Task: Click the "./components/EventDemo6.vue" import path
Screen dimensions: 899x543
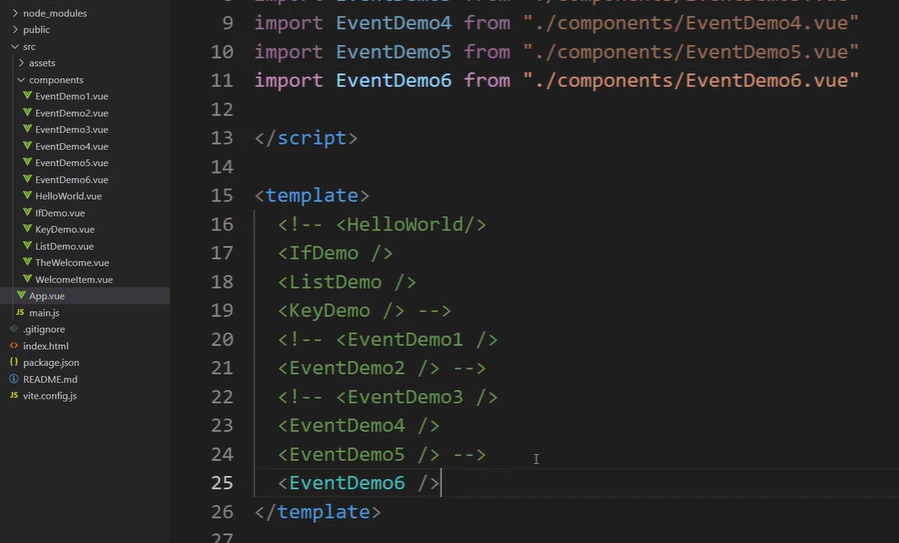Action: coord(691,80)
